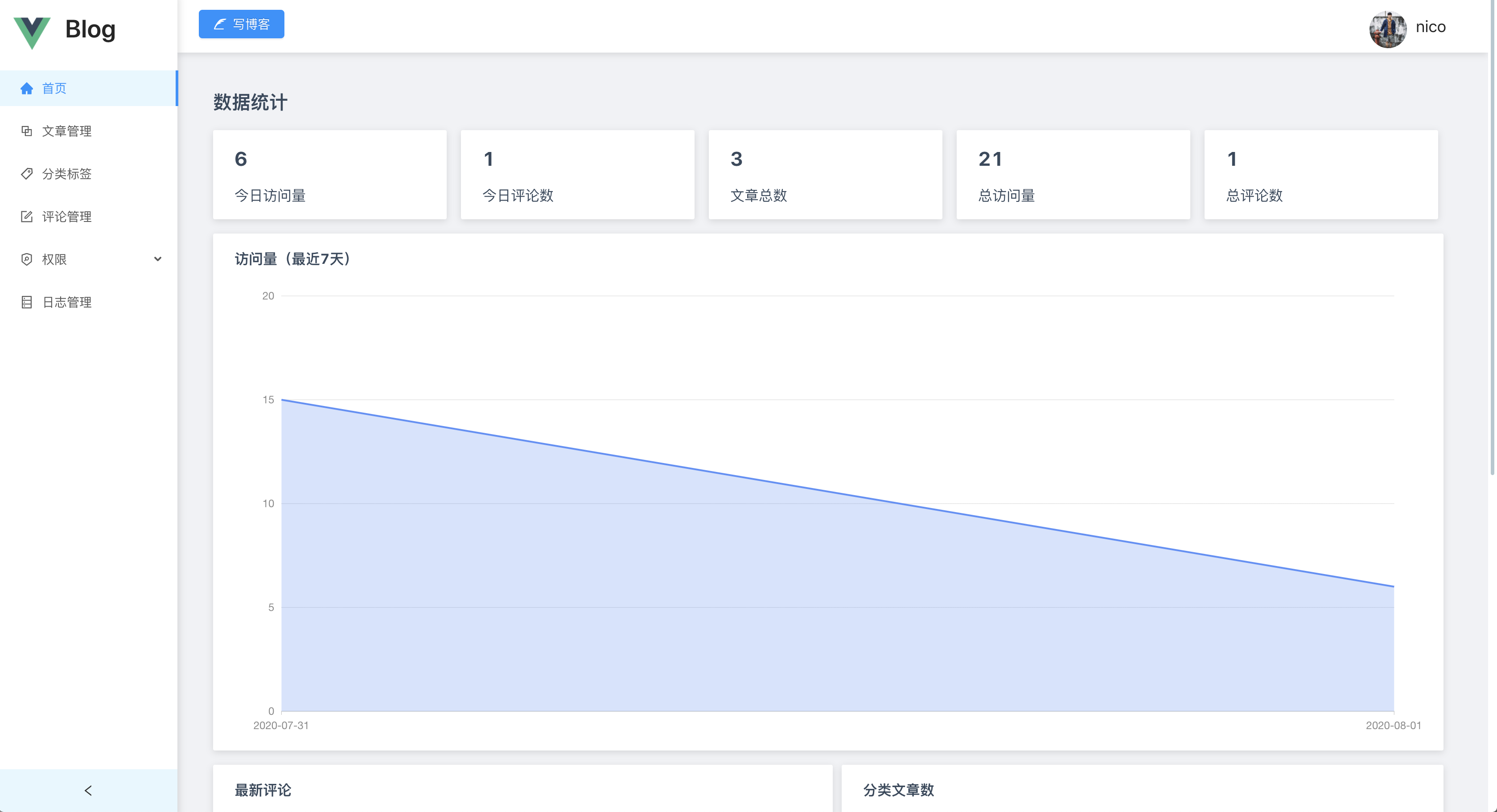Click the article management (文章管理) icon
Viewport: 1497px width, 812px height.
[x=27, y=131]
